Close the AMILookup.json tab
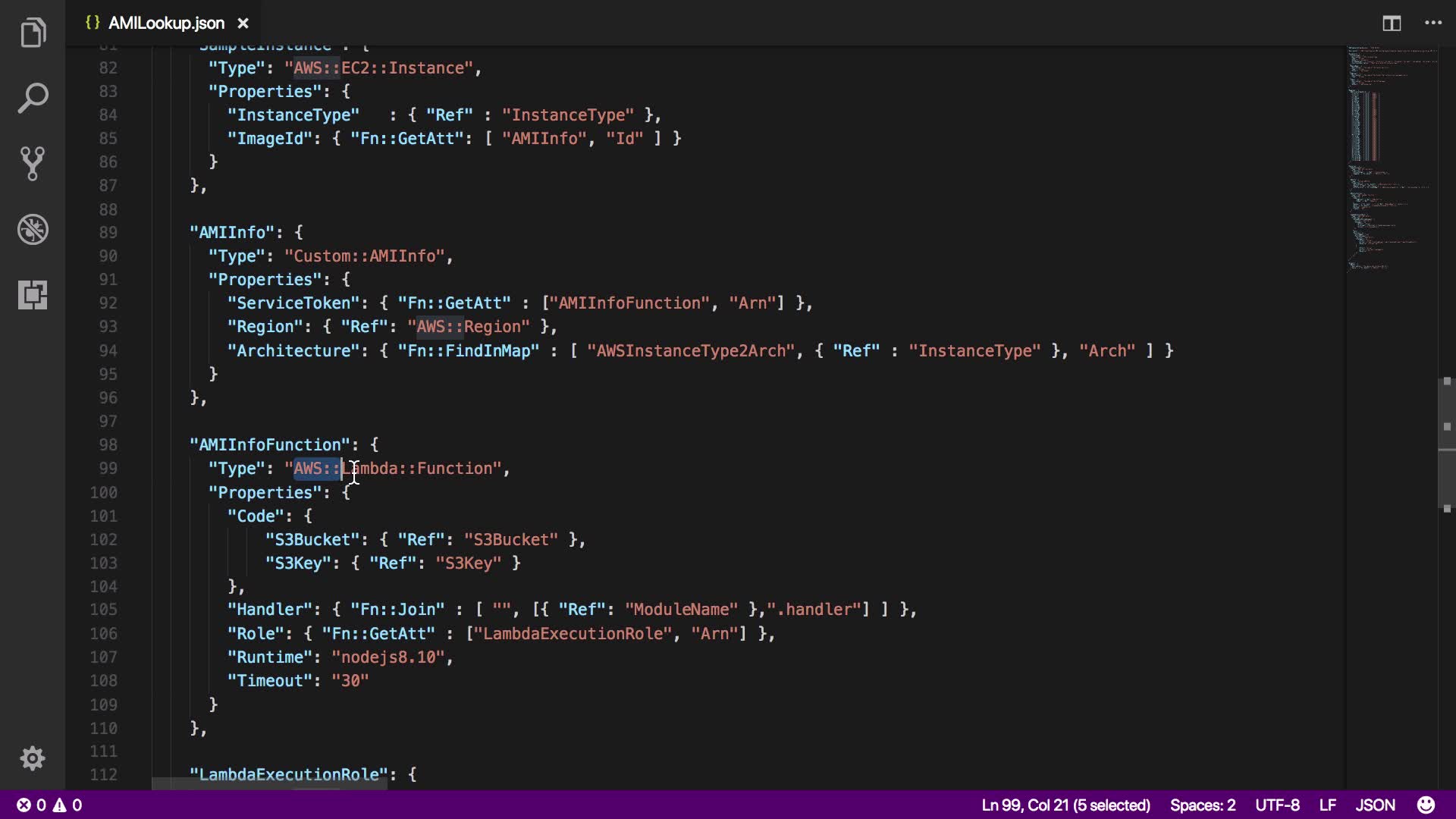 [x=243, y=24]
